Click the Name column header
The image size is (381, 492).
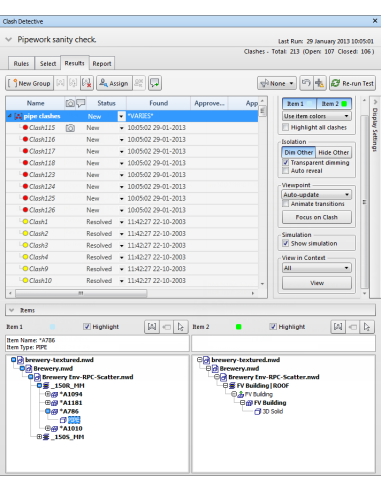[35, 103]
